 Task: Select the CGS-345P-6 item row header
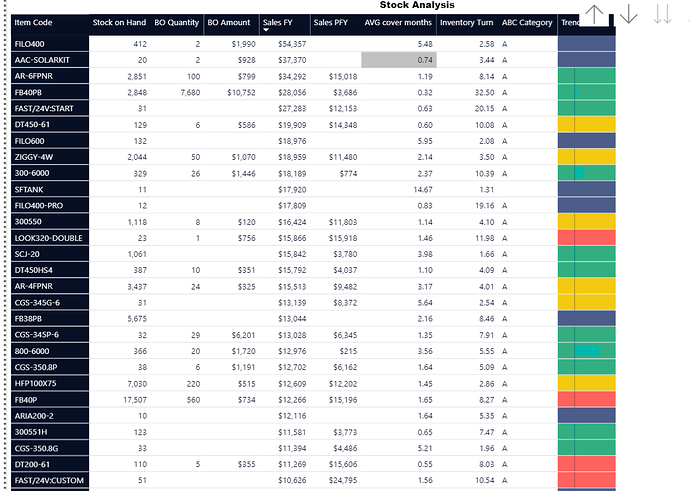(x=50, y=335)
